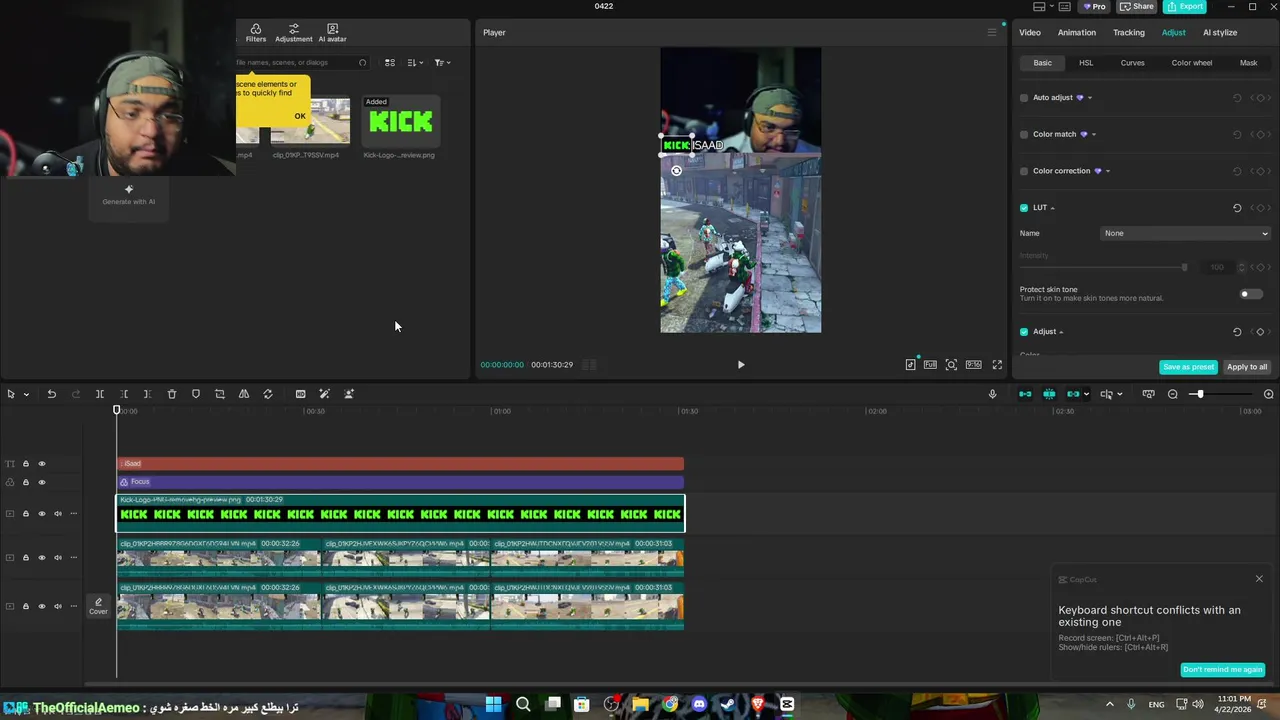
Task: Click the Apply to all button
Action: coord(1247,367)
